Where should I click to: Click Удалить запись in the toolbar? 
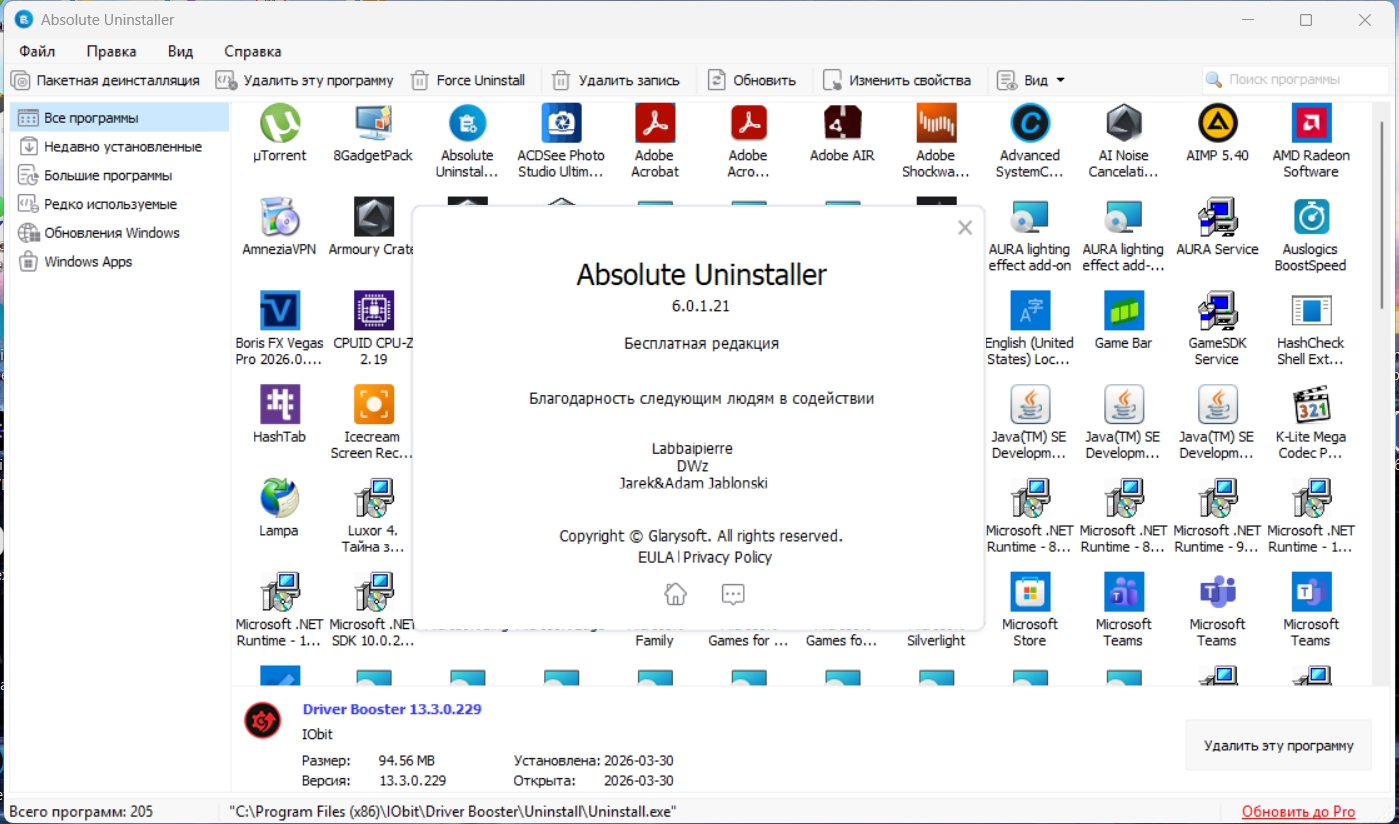click(616, 80)
